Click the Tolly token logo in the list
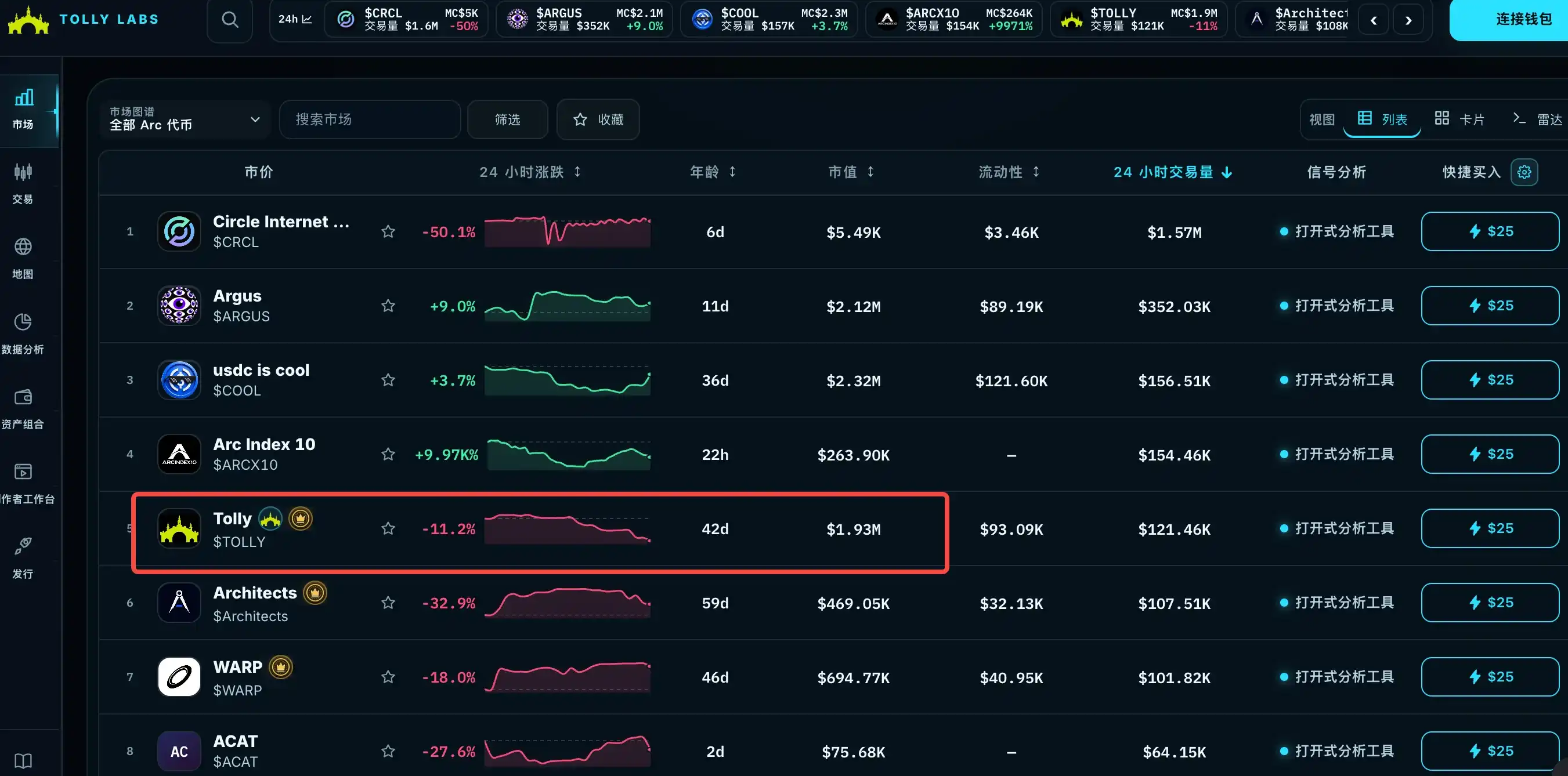1568x776 pixels. [x=179, y=528]
